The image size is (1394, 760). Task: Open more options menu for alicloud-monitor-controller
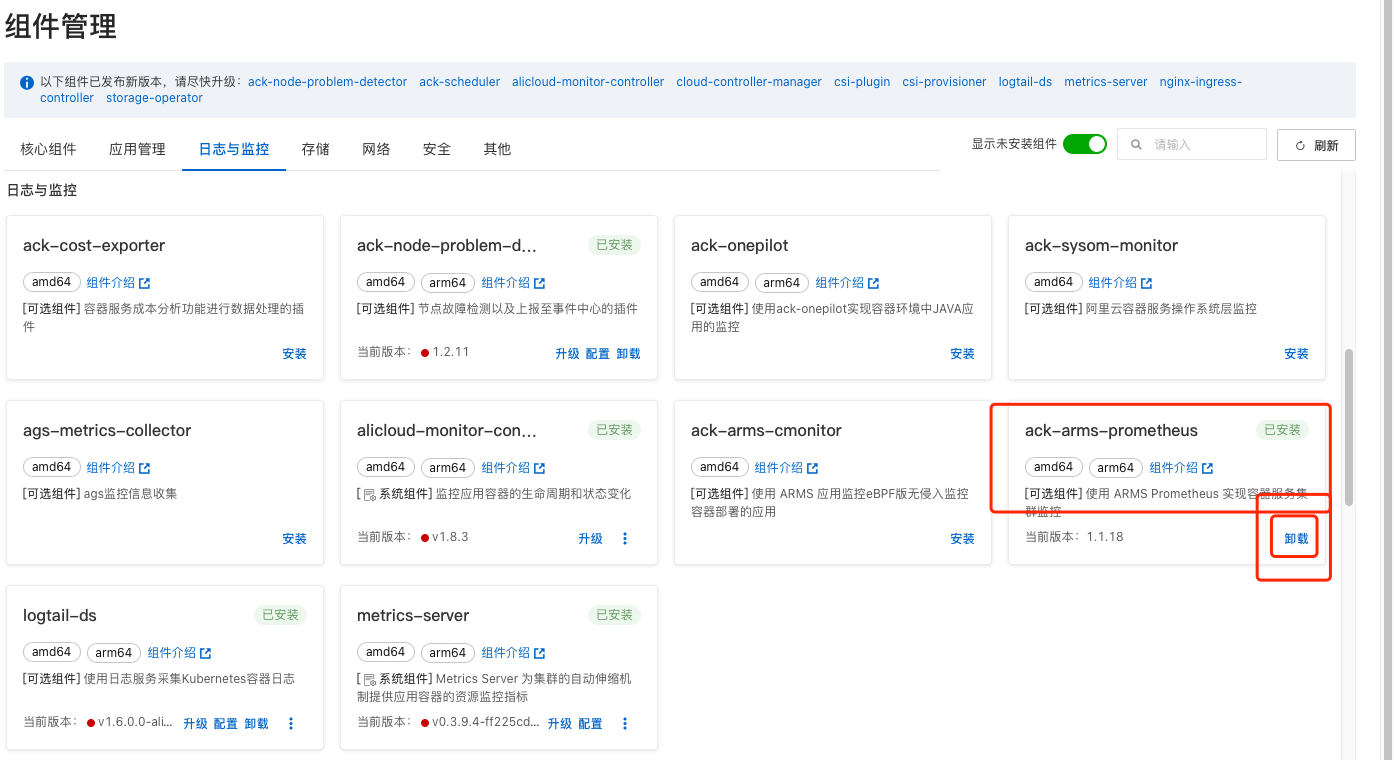625,538
